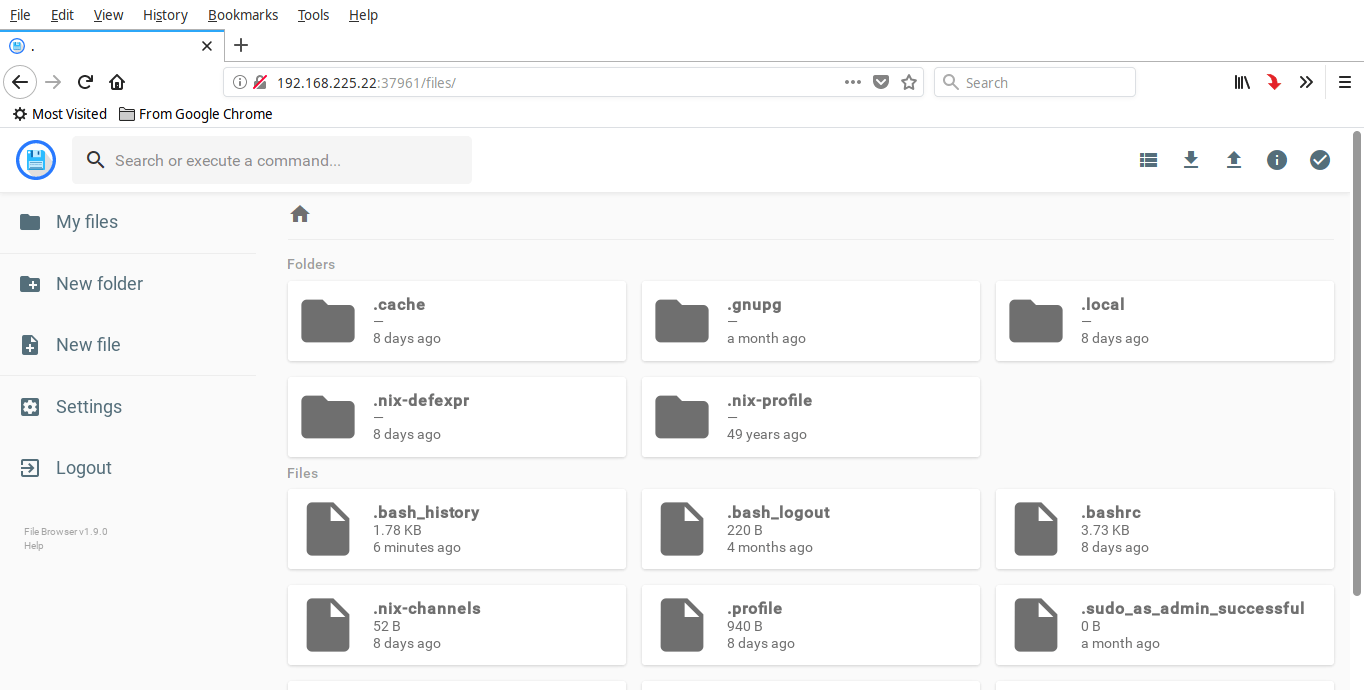Open the .nix-profile folder
The height and width of the screenshot is (690, 1364).
coord(811,417)
